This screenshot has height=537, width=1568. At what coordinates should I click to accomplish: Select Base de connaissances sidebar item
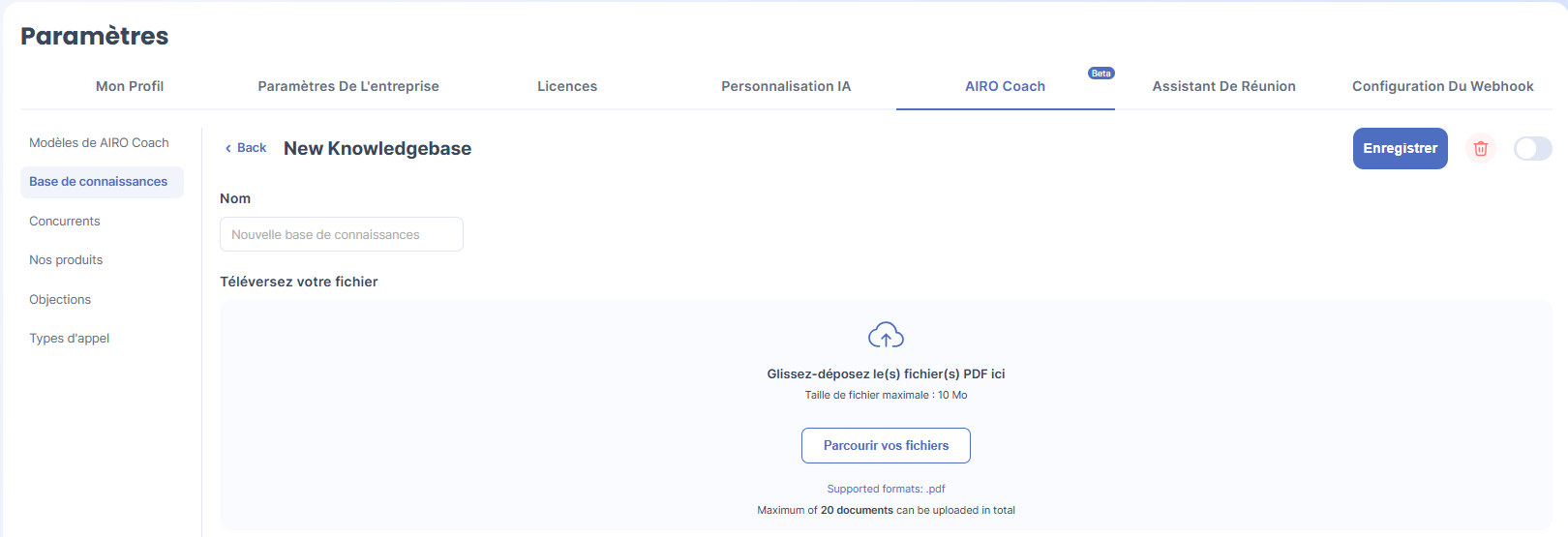coord(99,182)
